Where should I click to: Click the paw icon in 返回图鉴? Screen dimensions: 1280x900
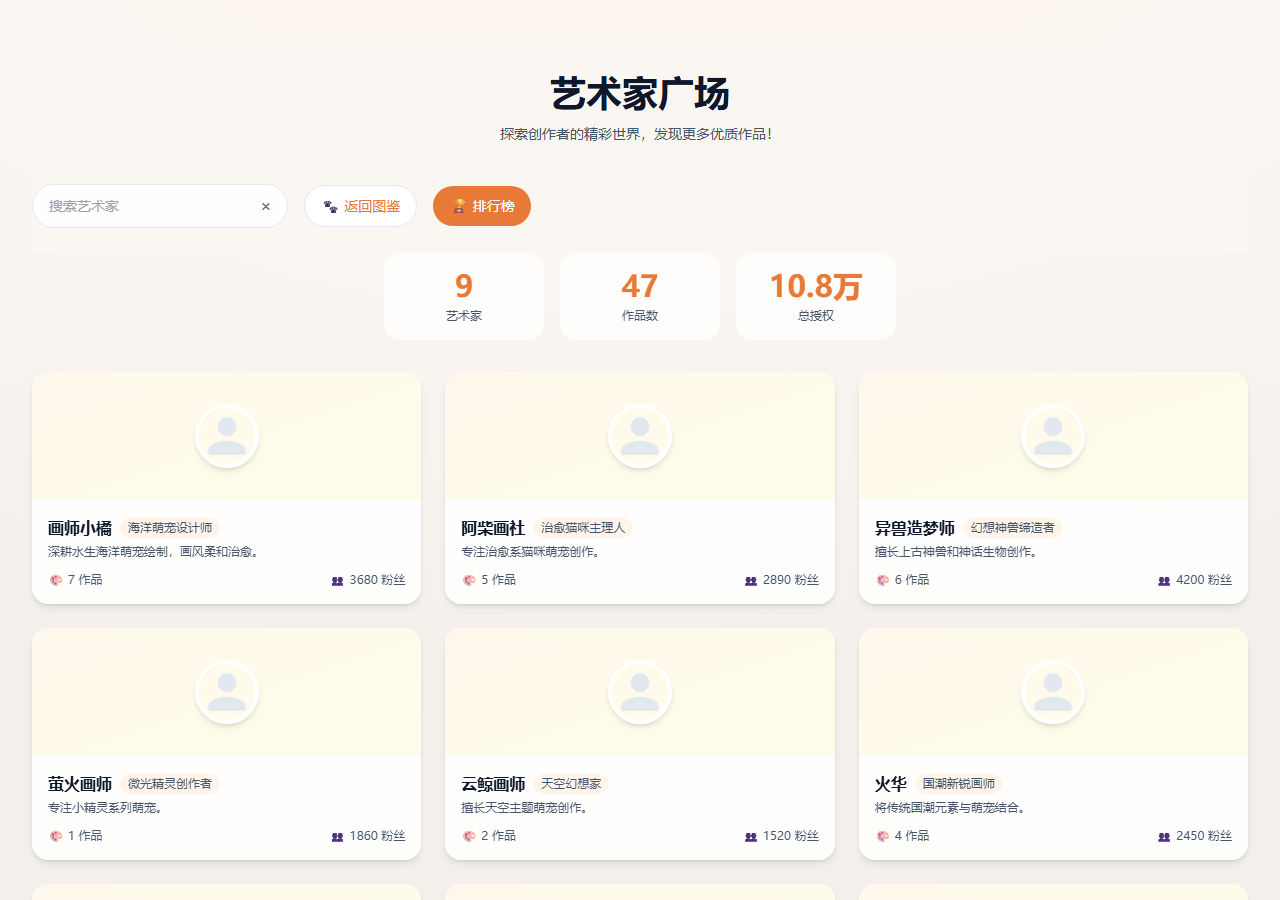point(330,207)
